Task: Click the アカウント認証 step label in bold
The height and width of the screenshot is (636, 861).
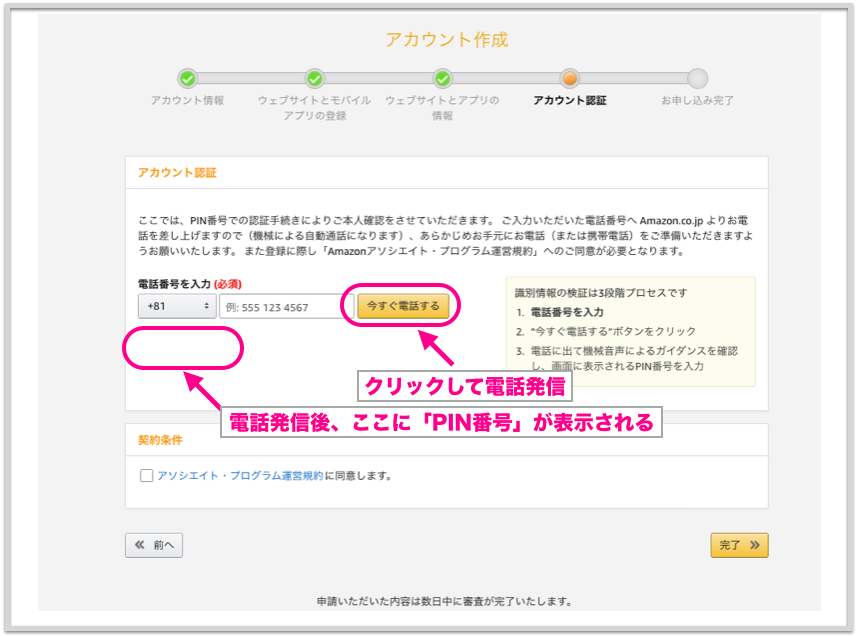Action: point(569,101)
